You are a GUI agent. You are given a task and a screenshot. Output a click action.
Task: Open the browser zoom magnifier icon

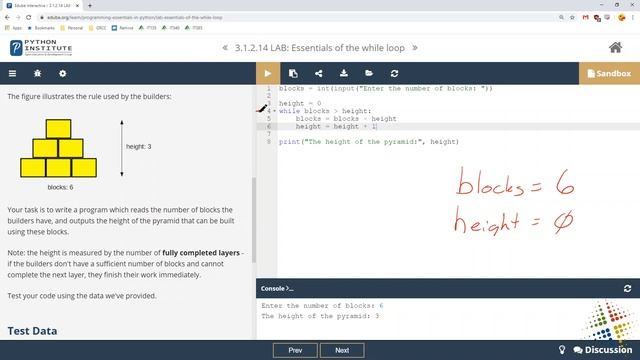561,18
